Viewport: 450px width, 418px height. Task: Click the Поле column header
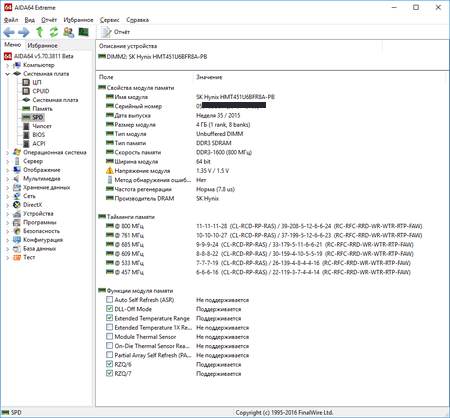coord(145,77)
